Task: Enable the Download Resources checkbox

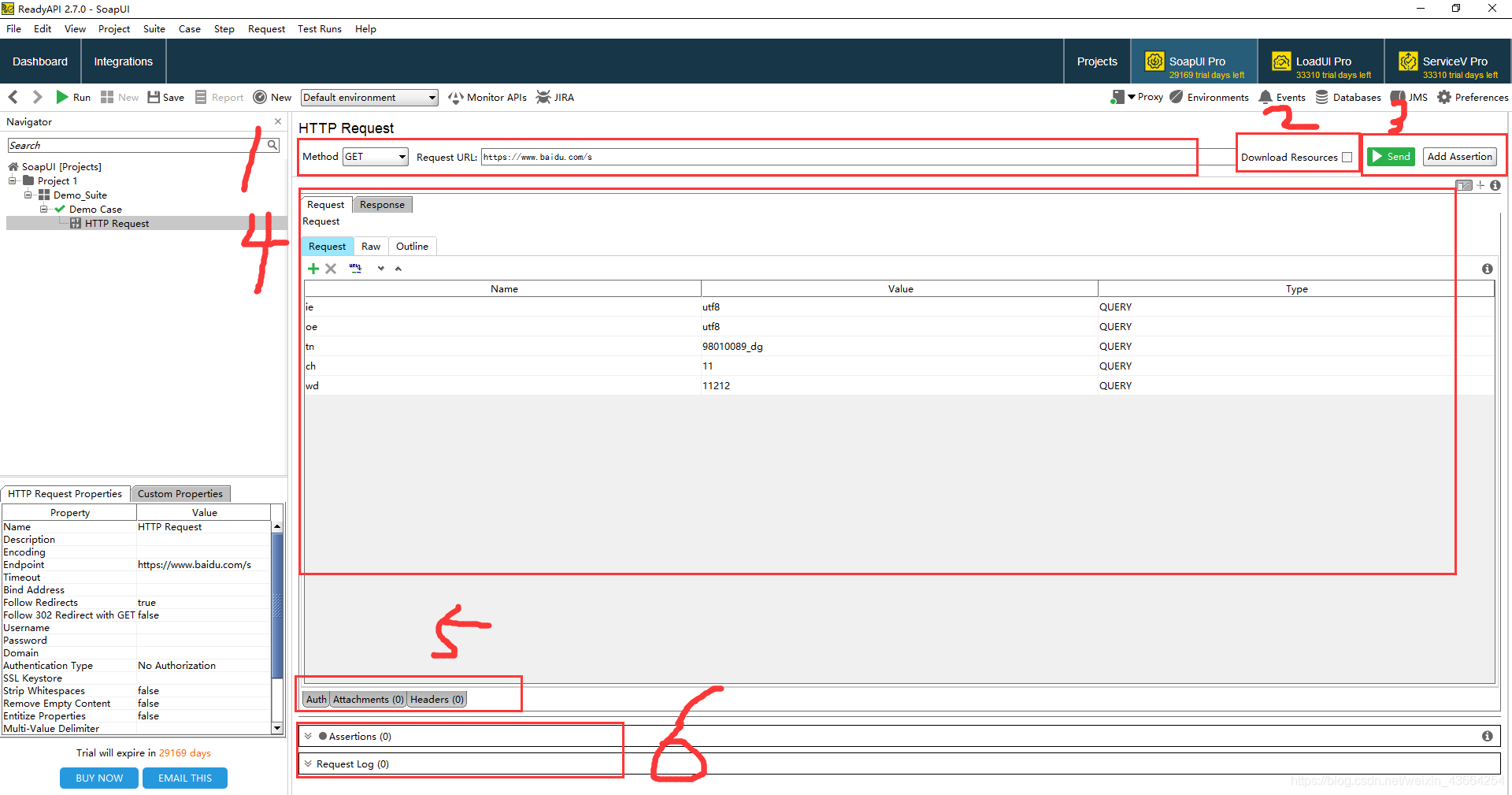Action: pyautogui.click(x=1346, y=157)
